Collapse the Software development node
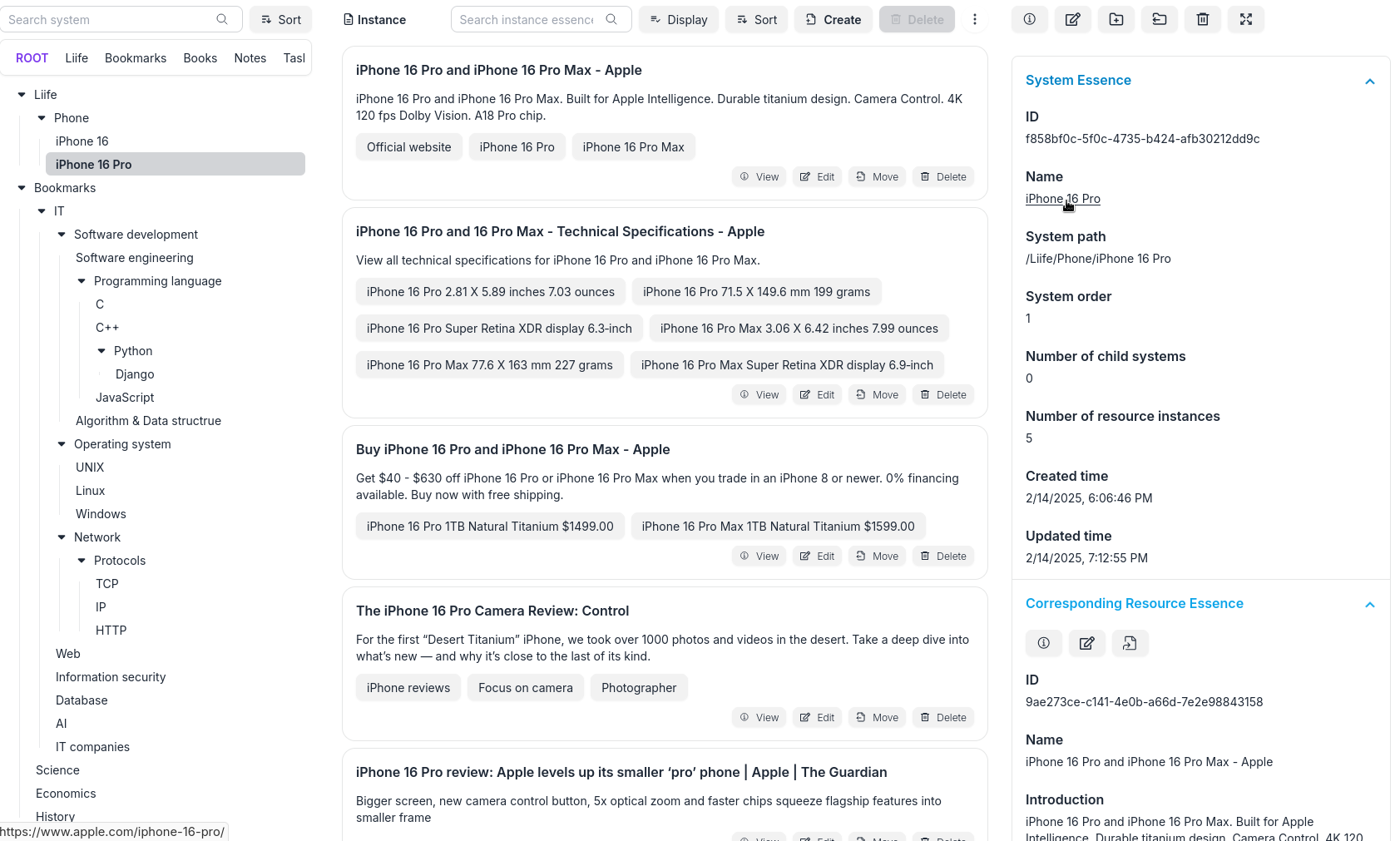The height and width of the screenshot is (841, 1400). (62, 235)
